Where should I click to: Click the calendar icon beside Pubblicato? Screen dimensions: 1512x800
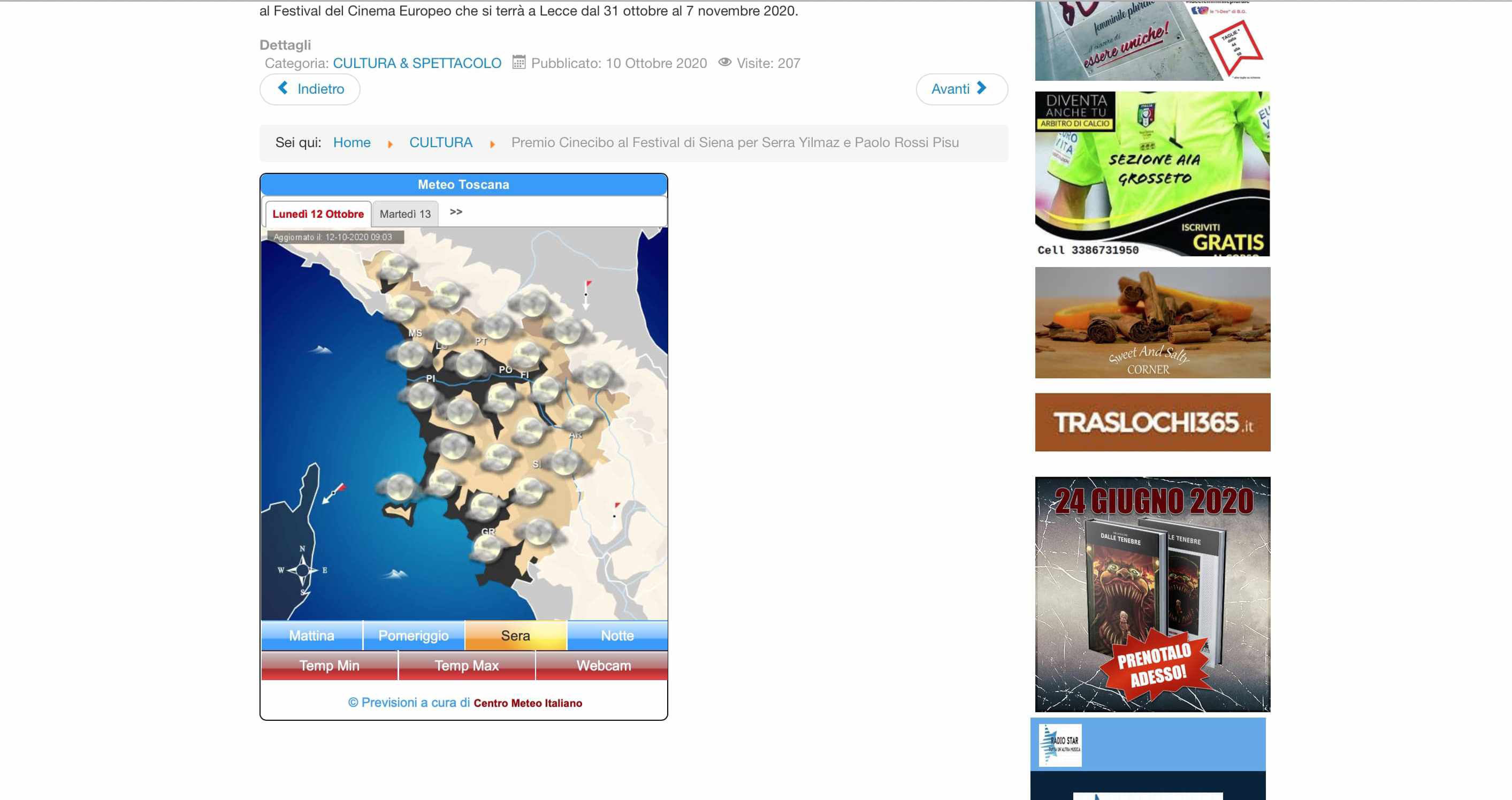point(519,62)
